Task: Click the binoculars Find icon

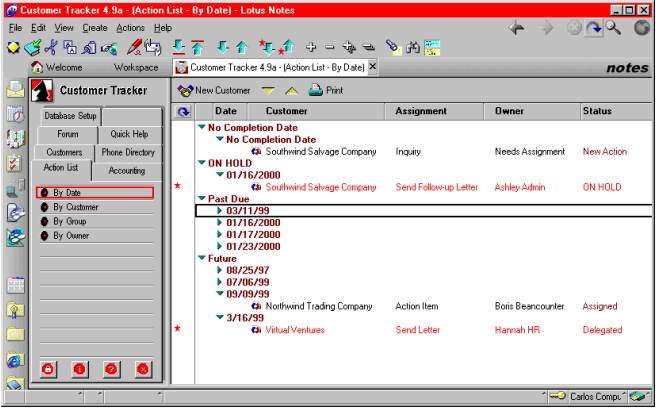Action: point(413,47)
